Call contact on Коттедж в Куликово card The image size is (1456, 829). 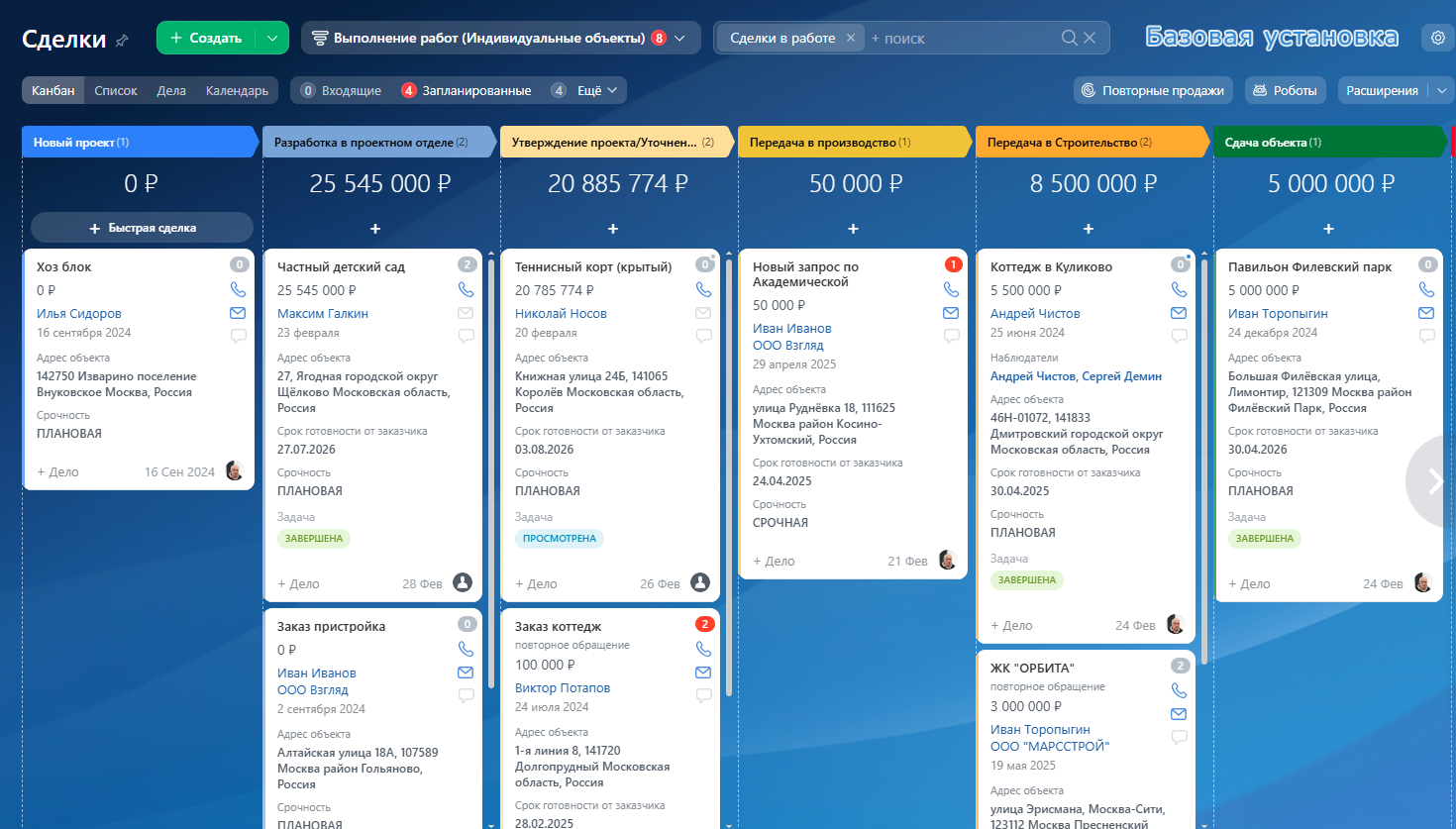(x=1179, y=289)
